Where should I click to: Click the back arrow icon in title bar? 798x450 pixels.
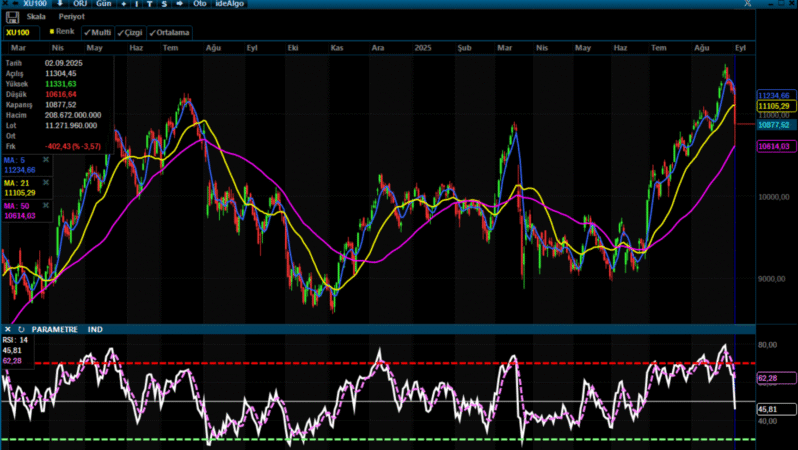tap(15, 4)
